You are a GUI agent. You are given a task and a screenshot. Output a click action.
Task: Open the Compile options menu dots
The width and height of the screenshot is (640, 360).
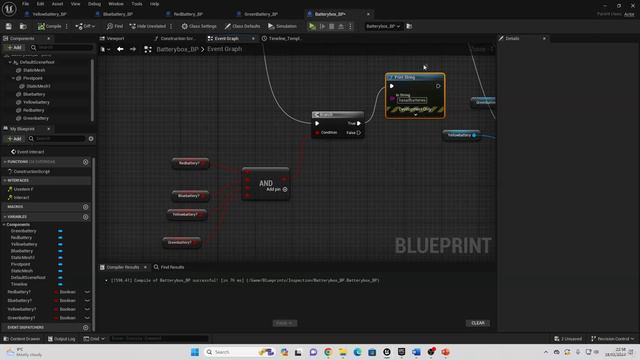pos(67,26)
